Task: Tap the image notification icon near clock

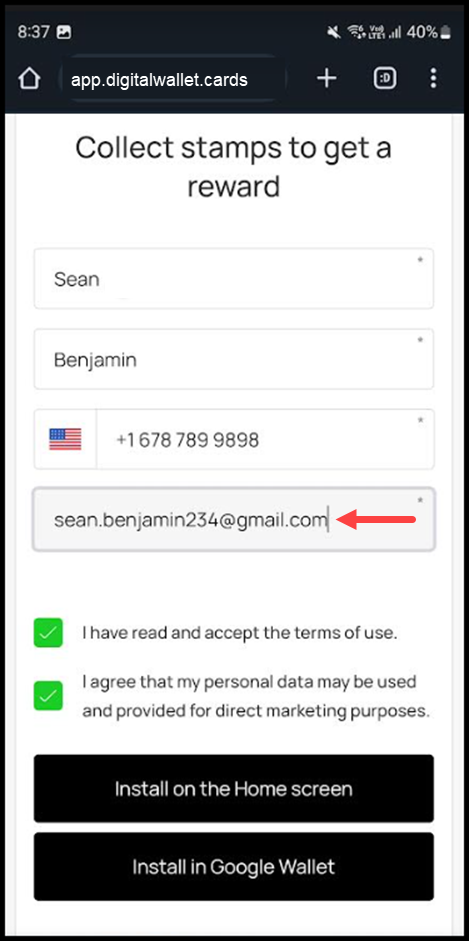Action: pos(64,32)
